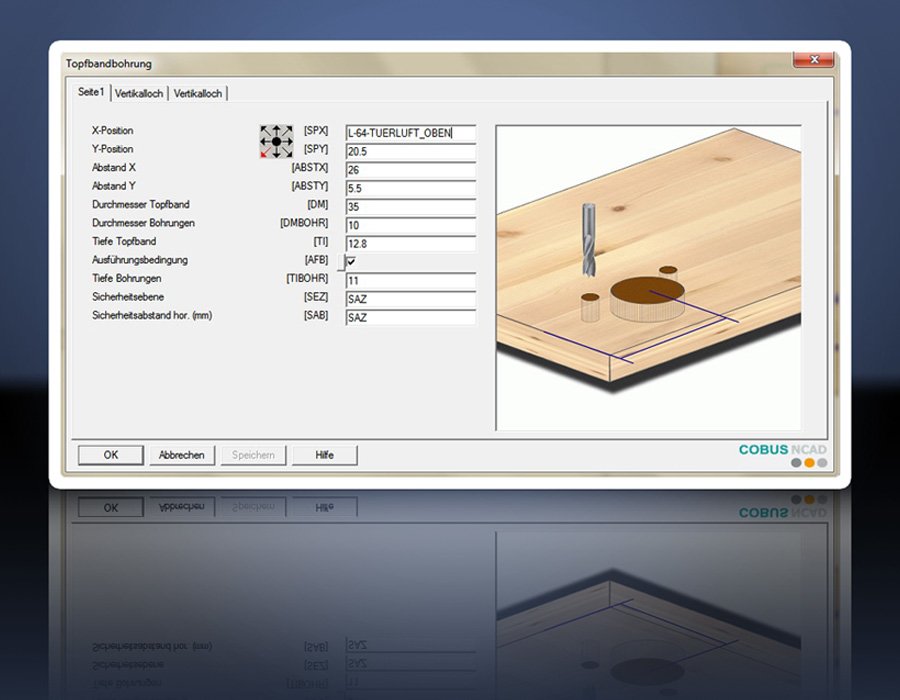Click the Sicherheitsabstand hor. SAB field
This screenshot has width=900, height=700.
(410, 317)
